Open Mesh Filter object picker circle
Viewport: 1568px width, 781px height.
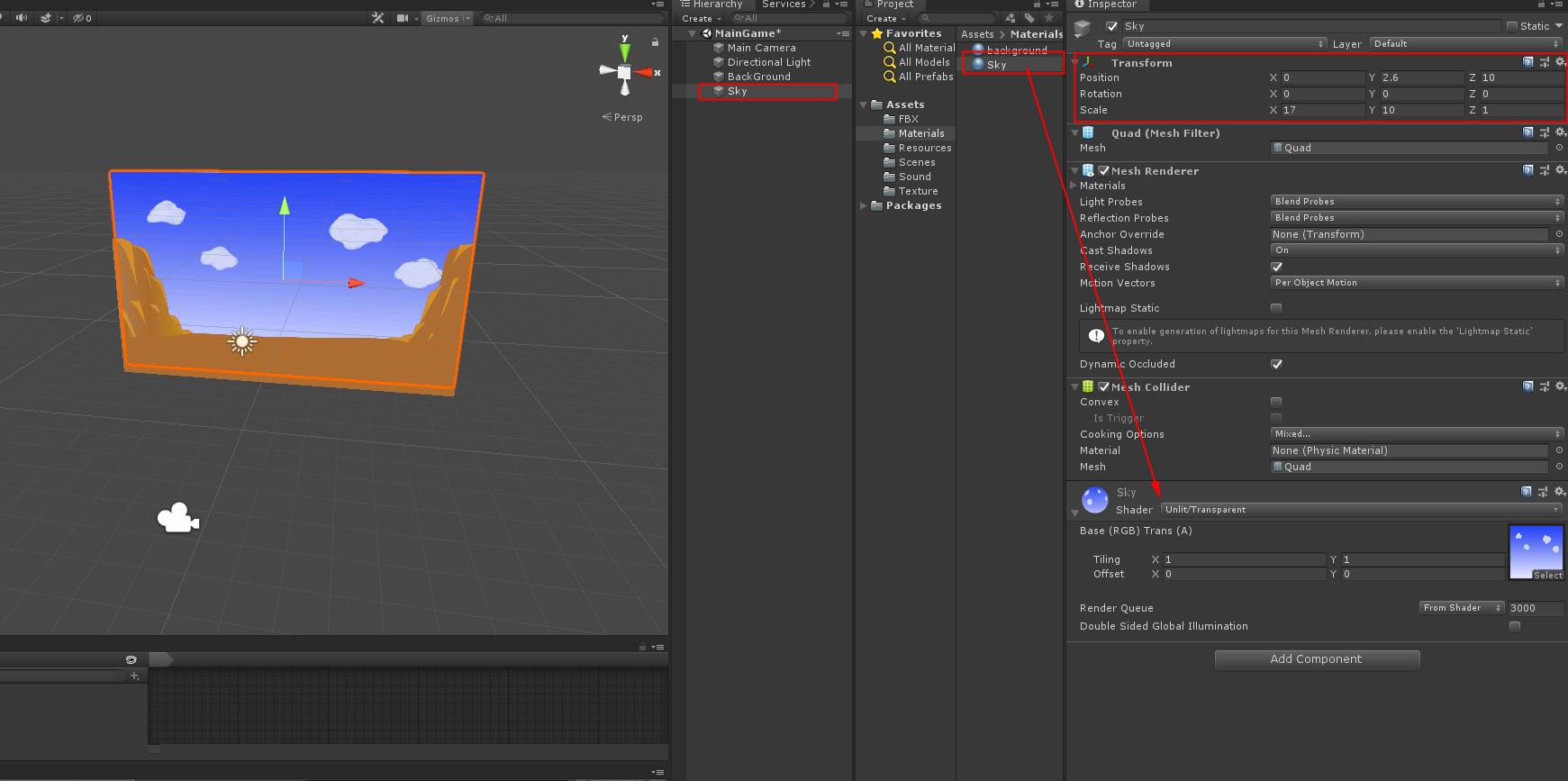(x=1559, y=148)
